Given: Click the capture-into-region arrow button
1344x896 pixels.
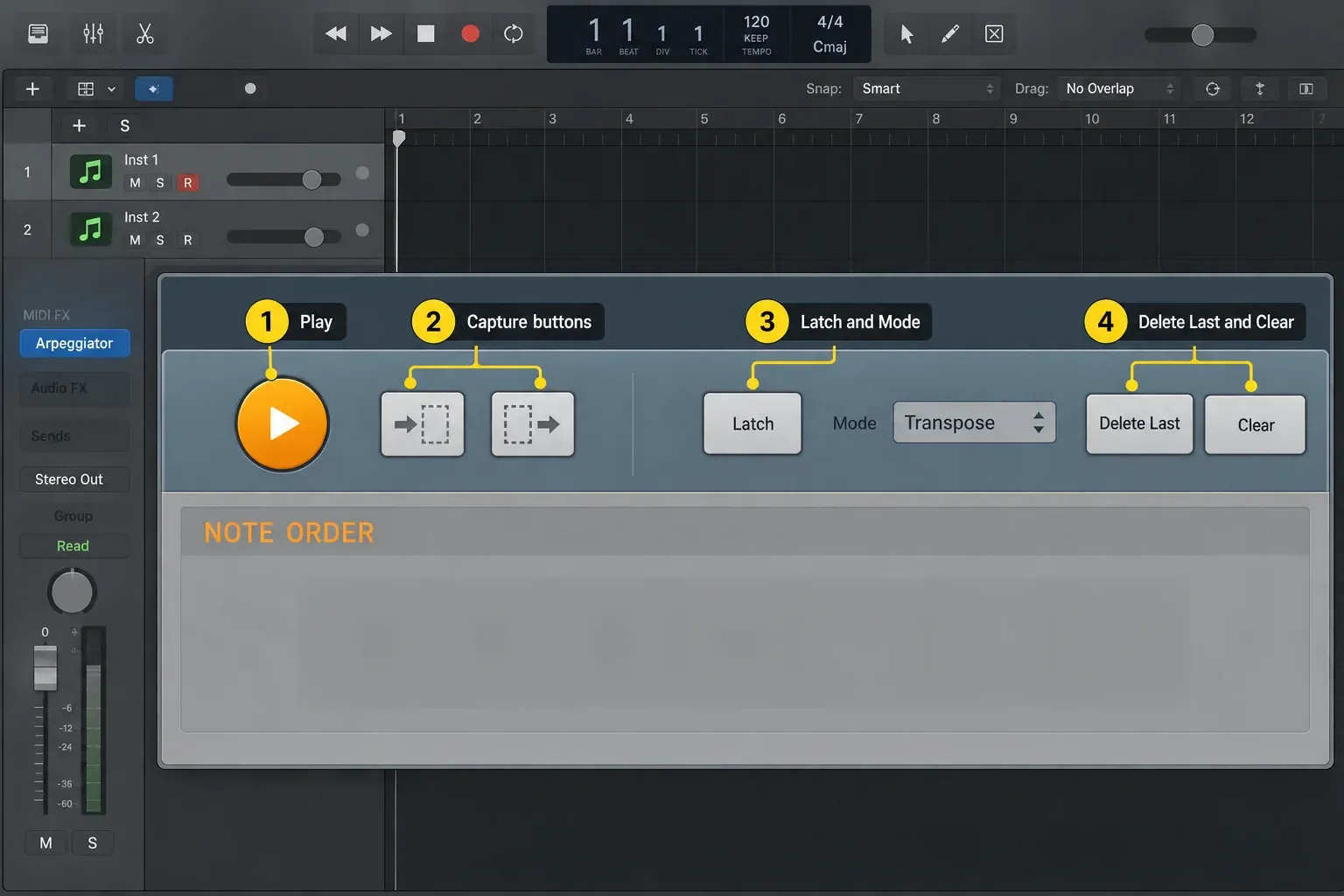Looking at the screenshot, I should coord(423,424).
